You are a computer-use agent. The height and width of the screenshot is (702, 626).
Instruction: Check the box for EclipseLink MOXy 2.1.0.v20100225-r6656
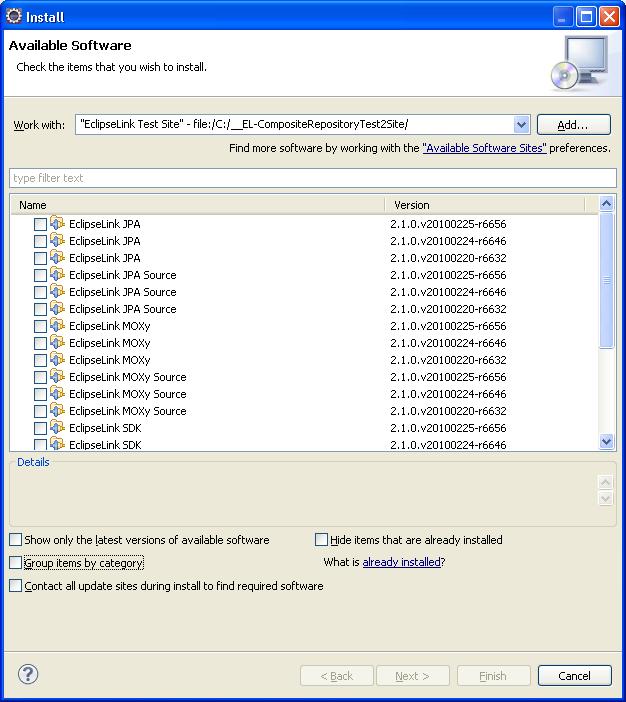tap(40, 326)
